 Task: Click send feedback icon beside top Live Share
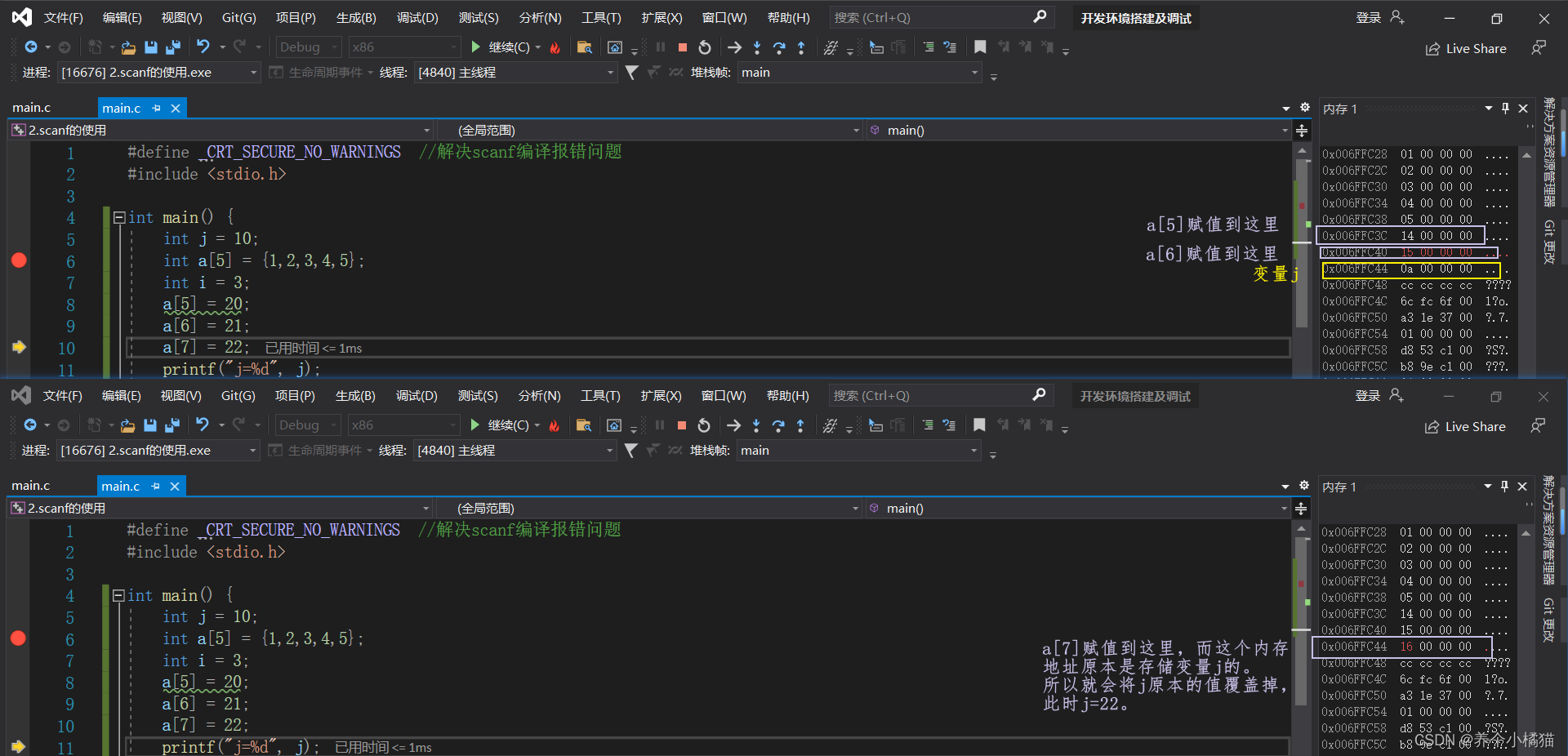pos(1539,48)
